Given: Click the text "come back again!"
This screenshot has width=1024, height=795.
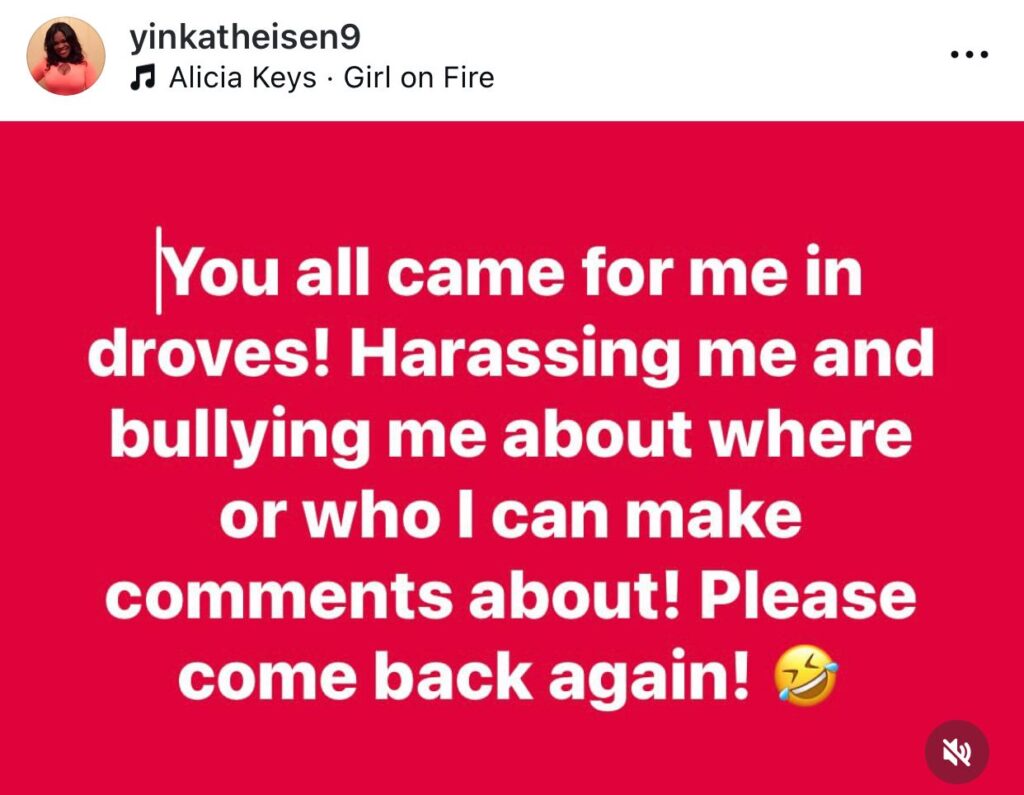Looking at the screenshot, I should click(x=464, y=676).
